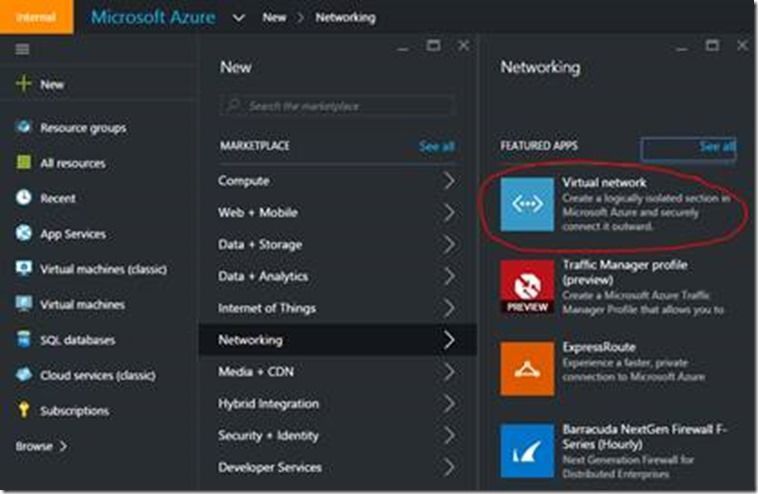Click See all next to FEATURED APPS
Viewport: 758px width, 494px height.
717,146
